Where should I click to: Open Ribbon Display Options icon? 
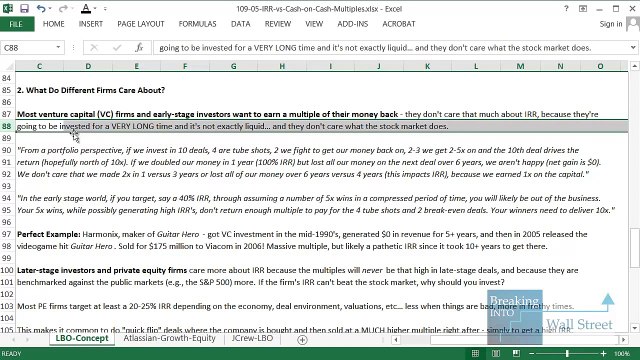pos(583,9)
